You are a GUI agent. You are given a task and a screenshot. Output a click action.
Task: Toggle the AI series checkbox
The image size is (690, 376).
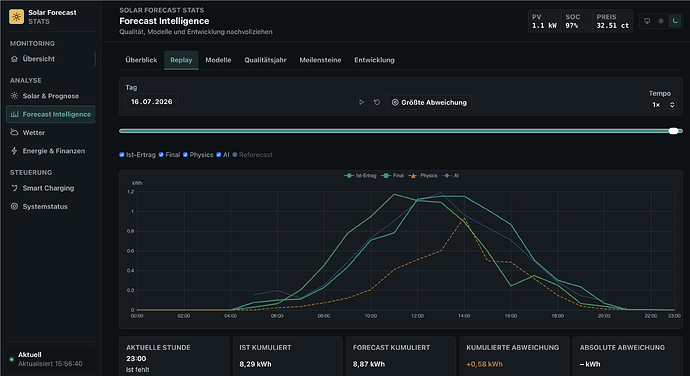pyautogui.click(x=219, y=155)
